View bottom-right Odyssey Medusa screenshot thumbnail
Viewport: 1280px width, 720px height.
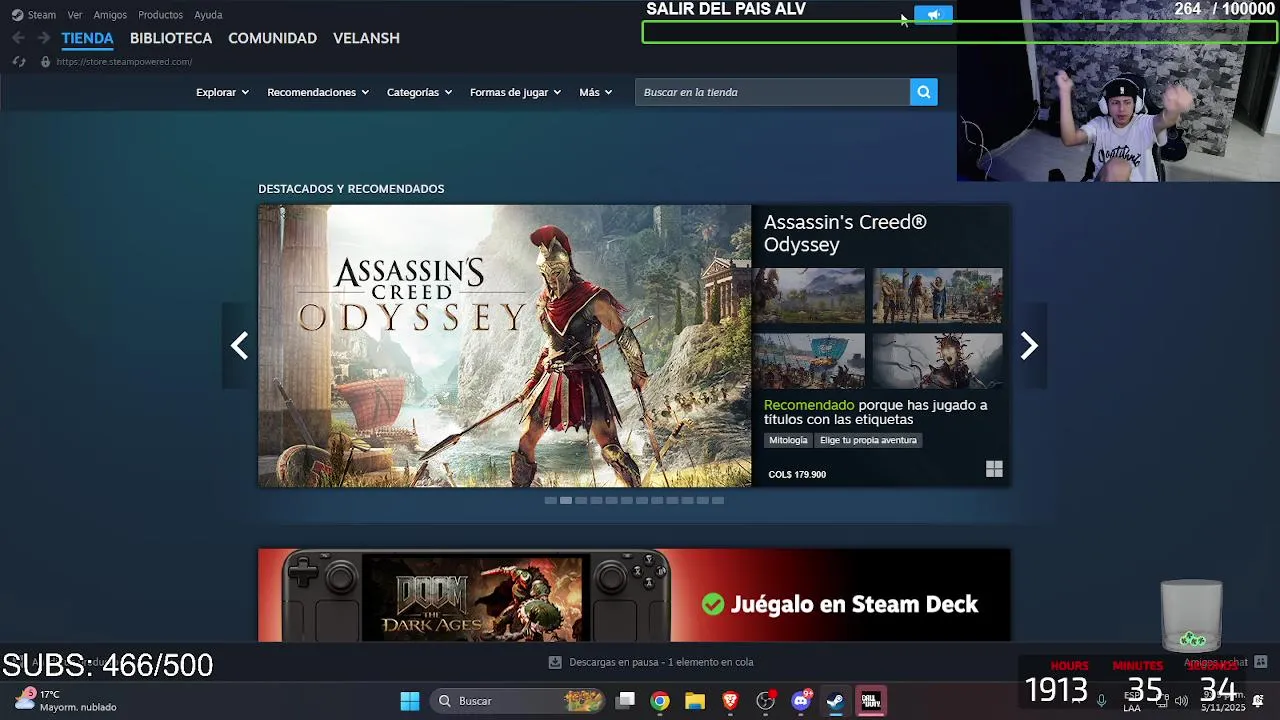tap(937, 361)
